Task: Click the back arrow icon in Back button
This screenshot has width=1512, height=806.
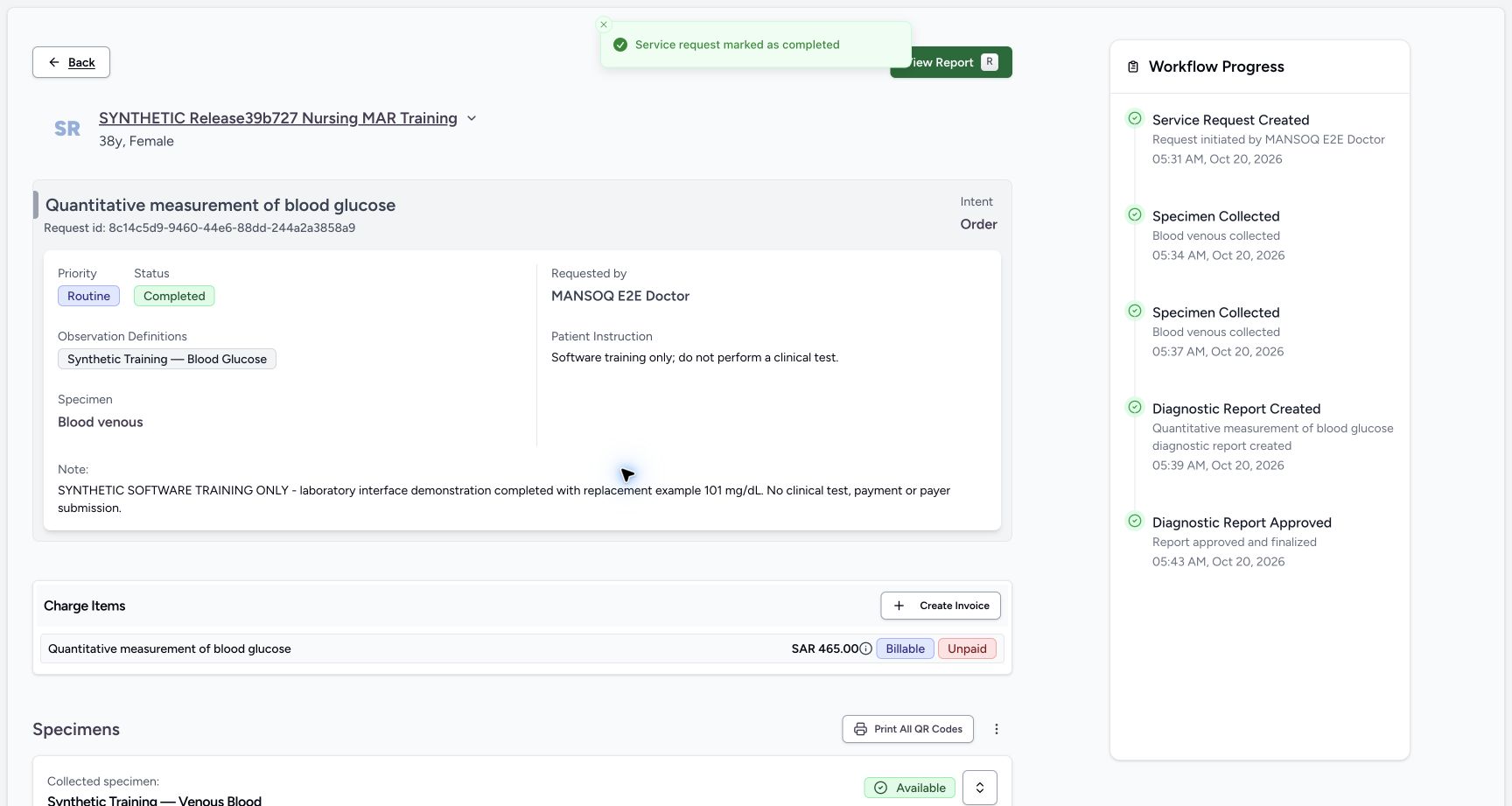Action: click(x=54, y=62)
